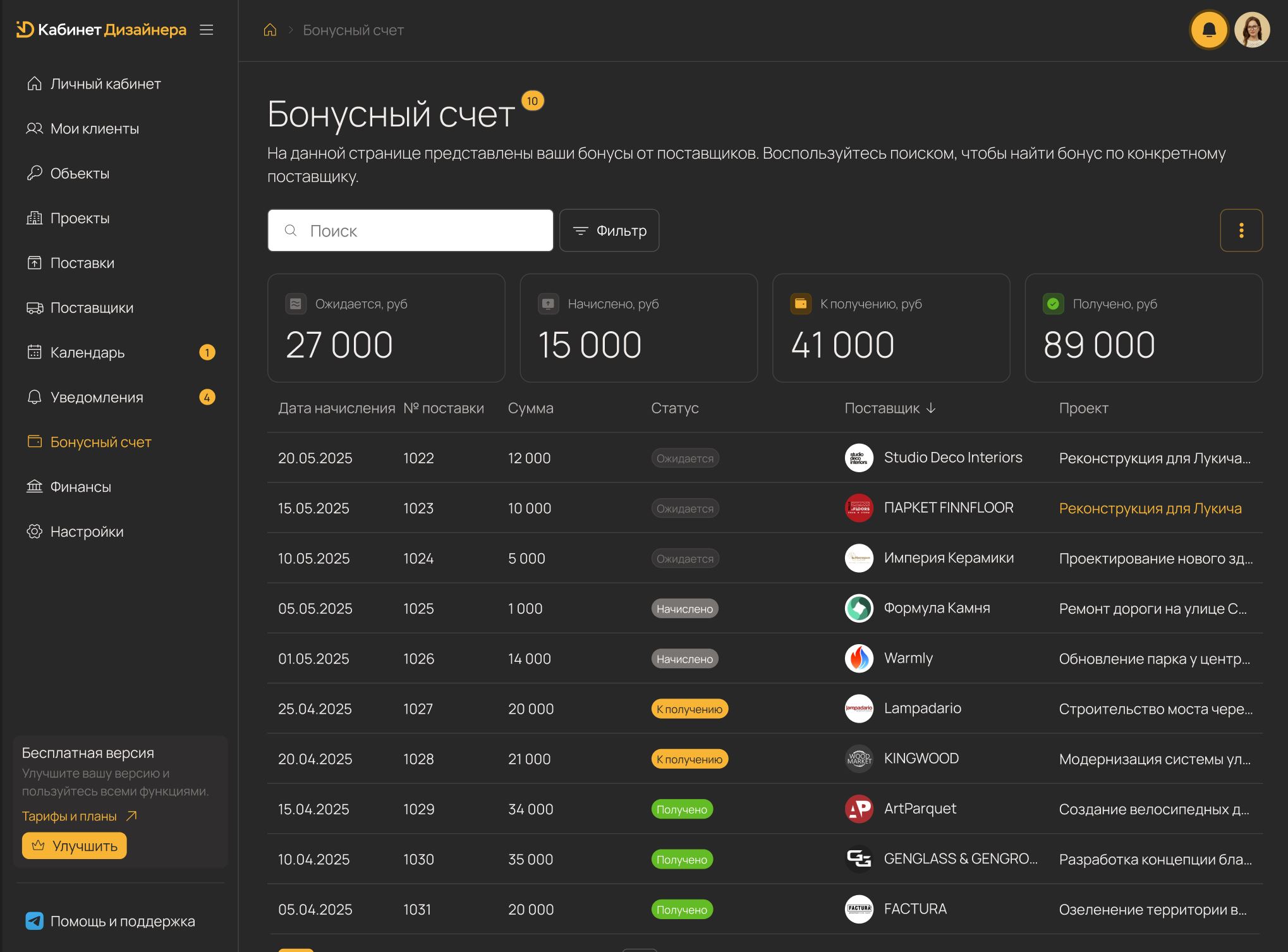Click the Telegram help icon

point(34,921)
